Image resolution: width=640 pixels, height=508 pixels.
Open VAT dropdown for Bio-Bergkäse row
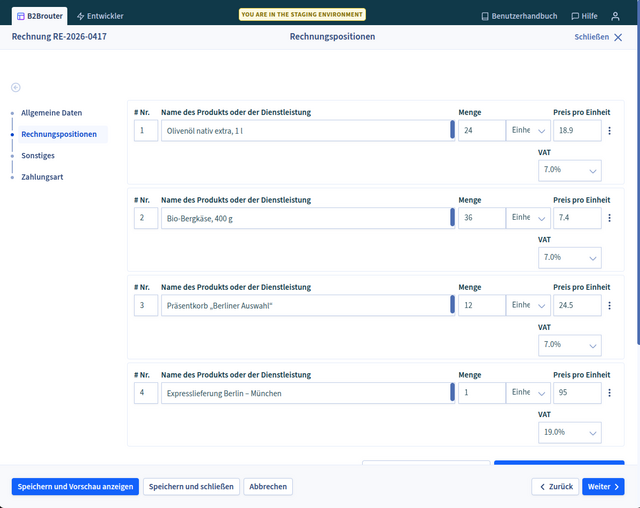coord(570,258)
